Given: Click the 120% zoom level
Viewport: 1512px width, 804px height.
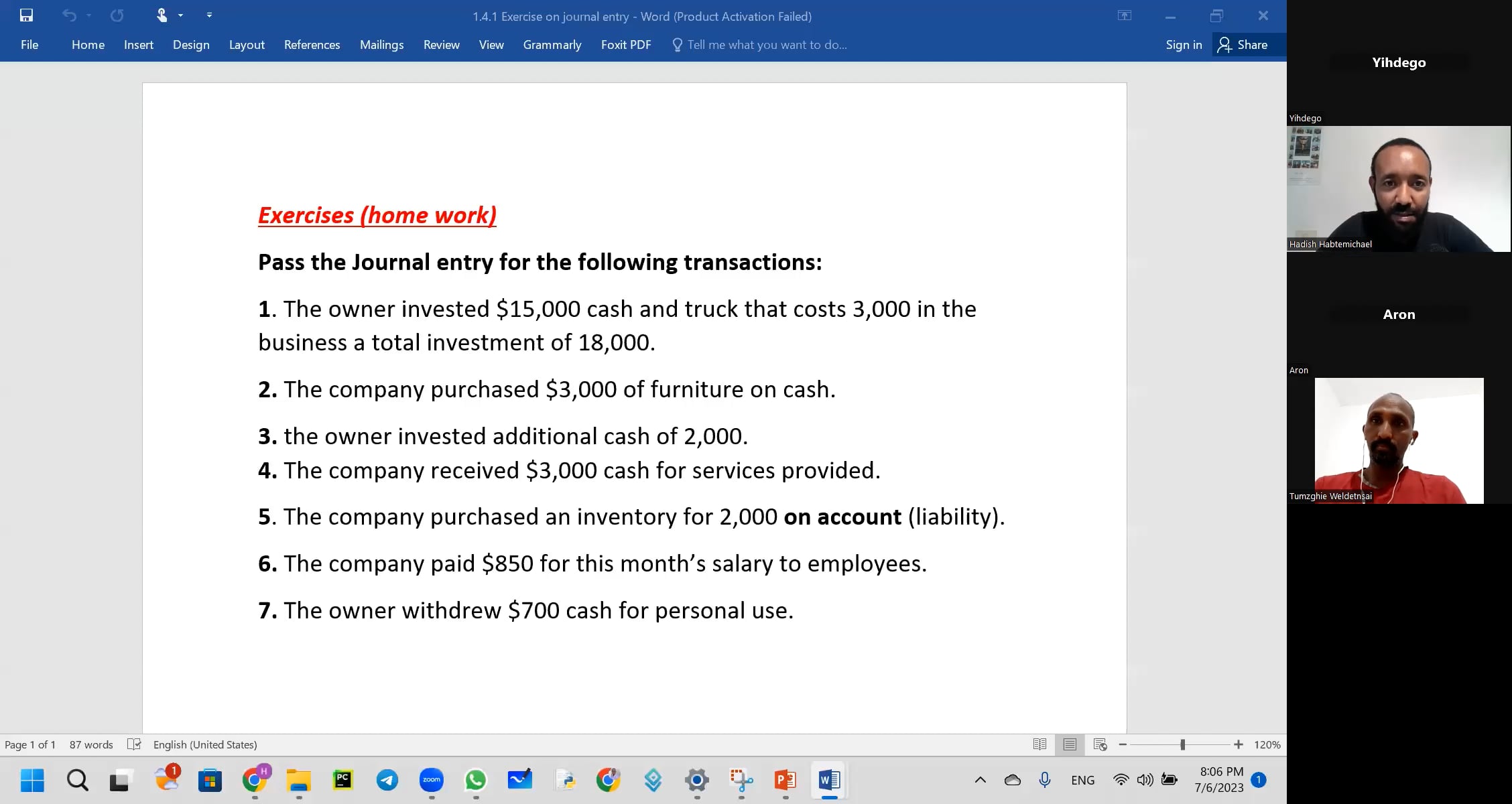Looking at the screenshot, I should (1267, 744).
